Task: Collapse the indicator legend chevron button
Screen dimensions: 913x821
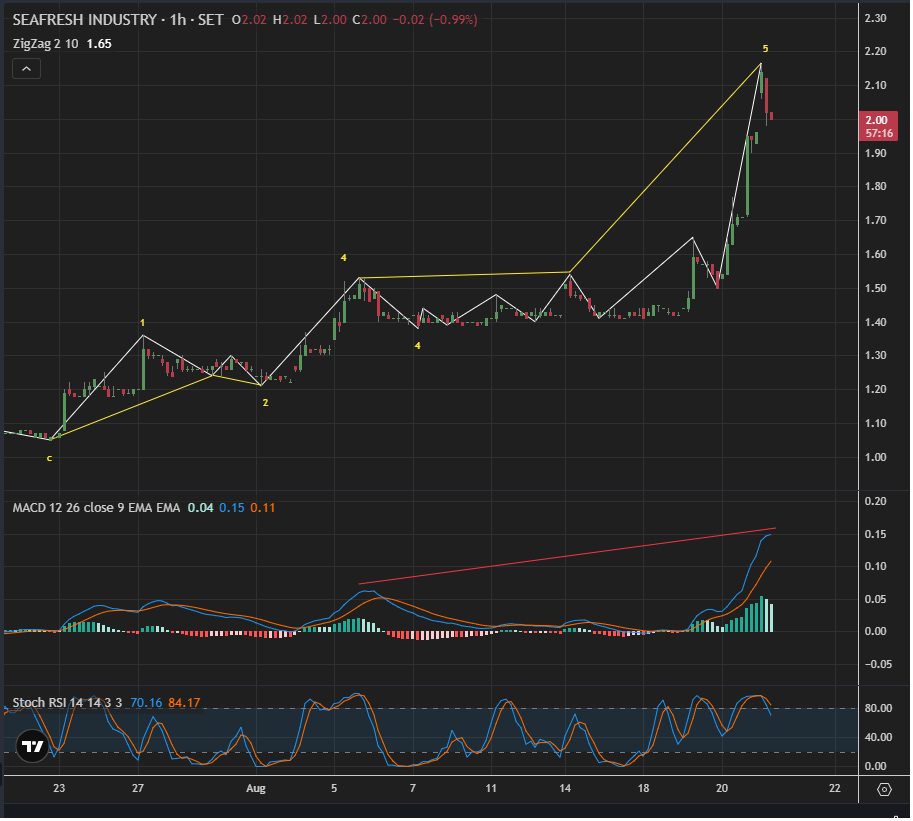Action: coord(26,69)
